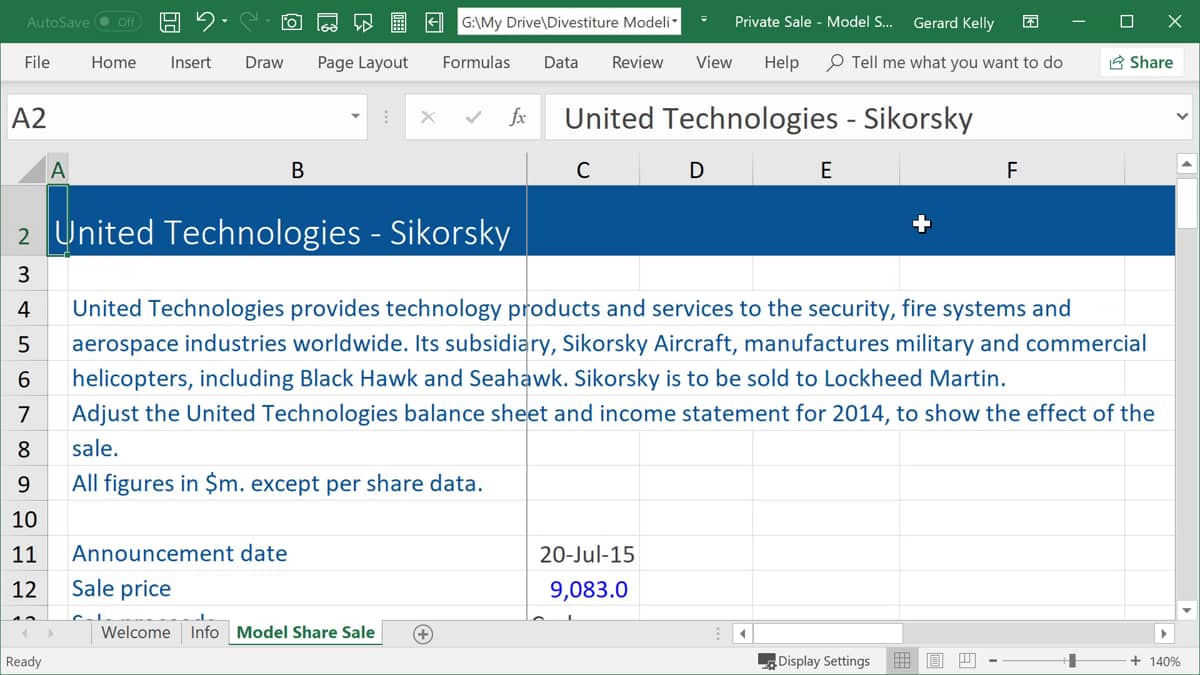Click the Share button
The image size is (1200, 675).
click(x=1141, y=62)
